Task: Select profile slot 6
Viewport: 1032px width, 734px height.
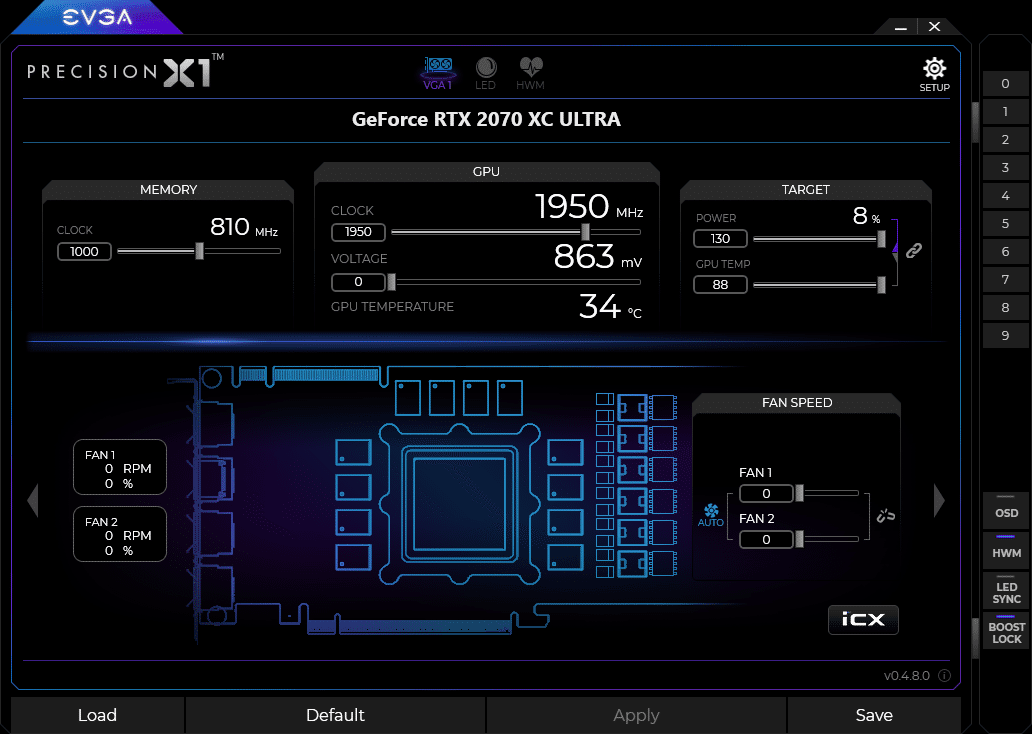Action: click(1005, 251)
